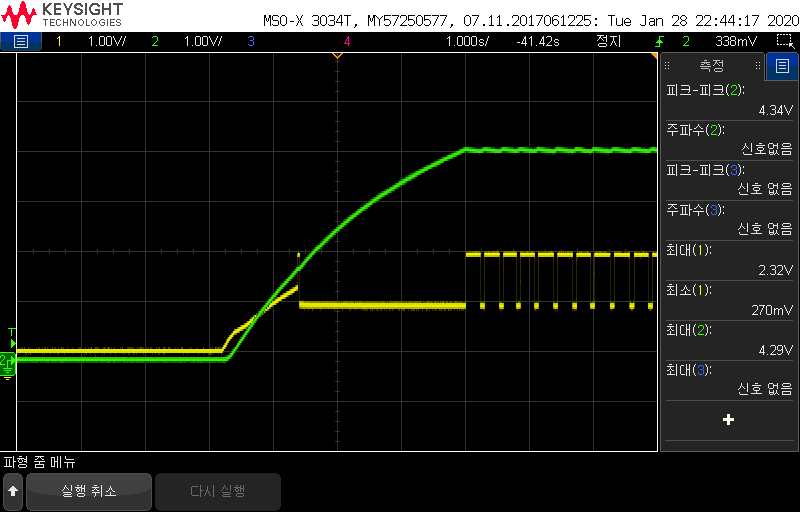Click the trigger level T marker

pyautogui.click(x=12, y=338)
